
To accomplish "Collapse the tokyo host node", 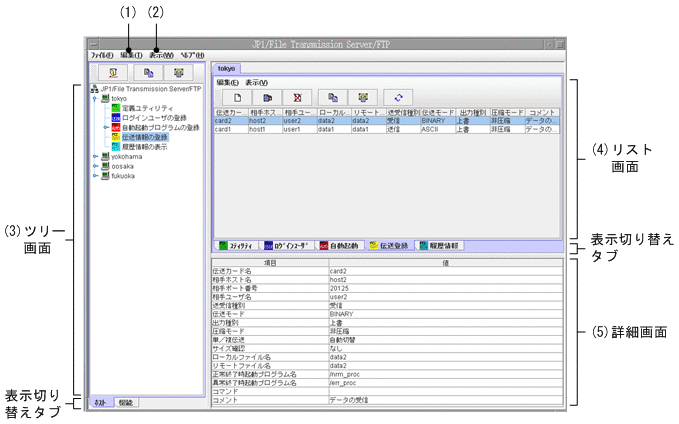I will coord(94,99).
